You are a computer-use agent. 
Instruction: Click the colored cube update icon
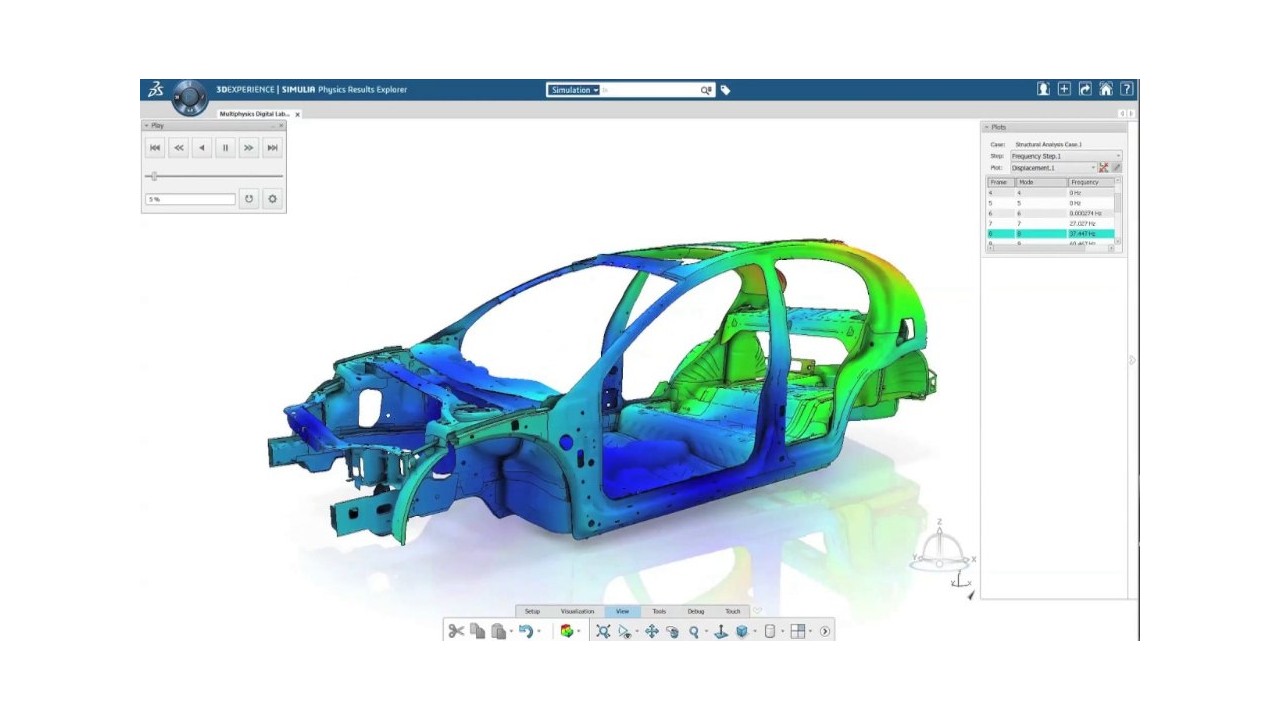pos(567,631)
